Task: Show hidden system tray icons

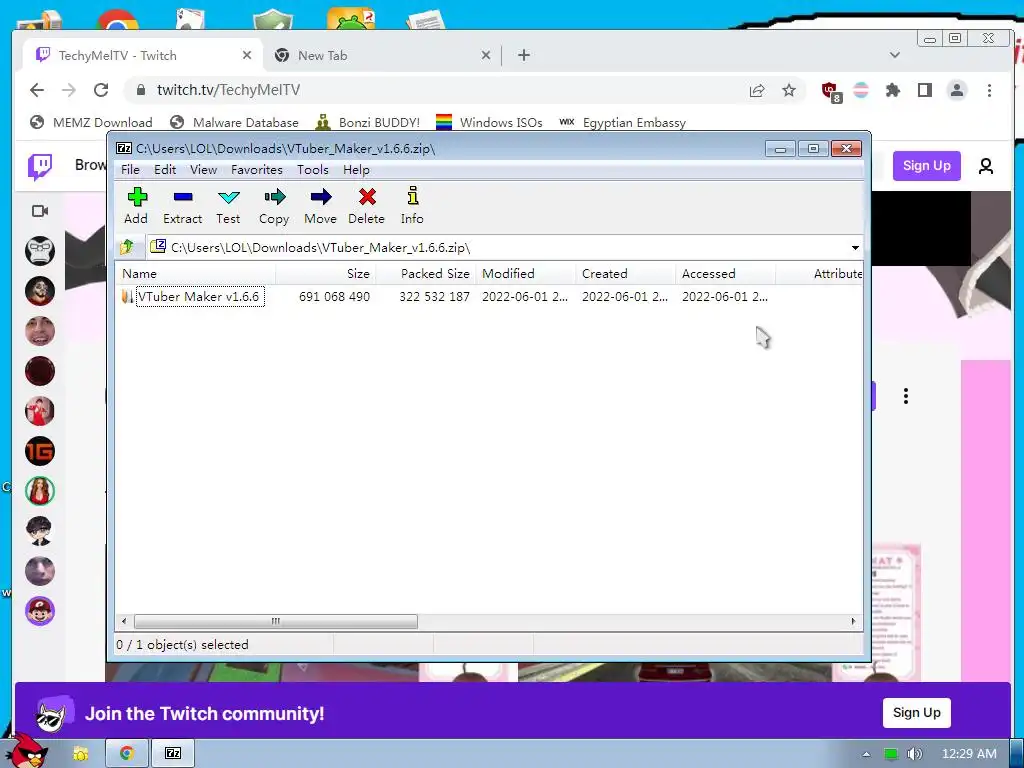Action: tap(866, 754)
